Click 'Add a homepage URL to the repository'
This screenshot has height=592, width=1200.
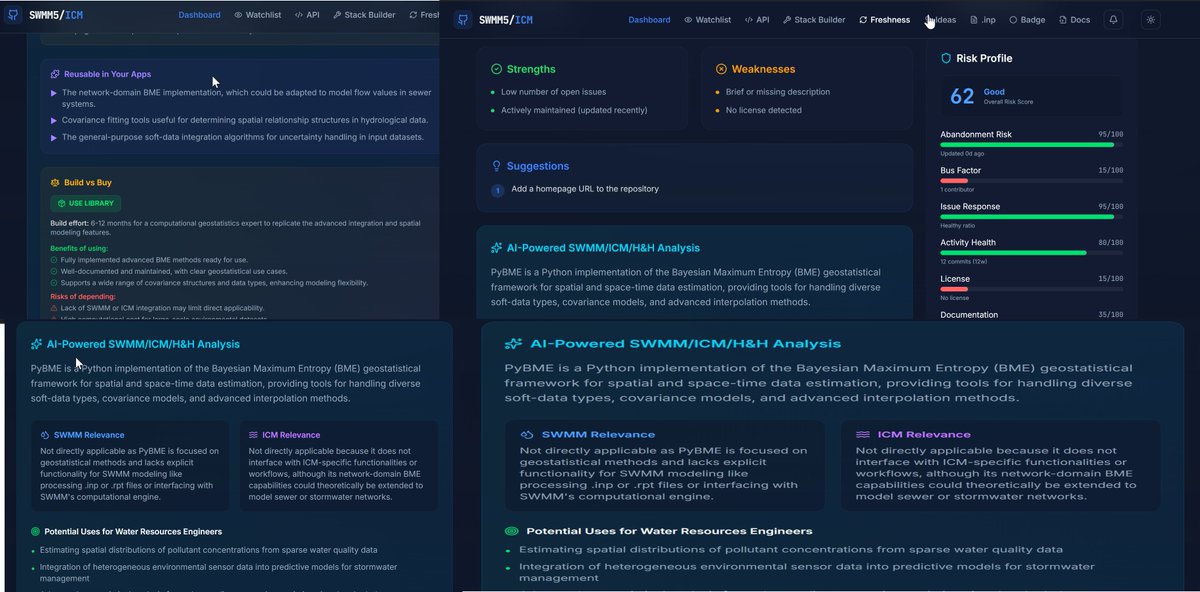585,189
